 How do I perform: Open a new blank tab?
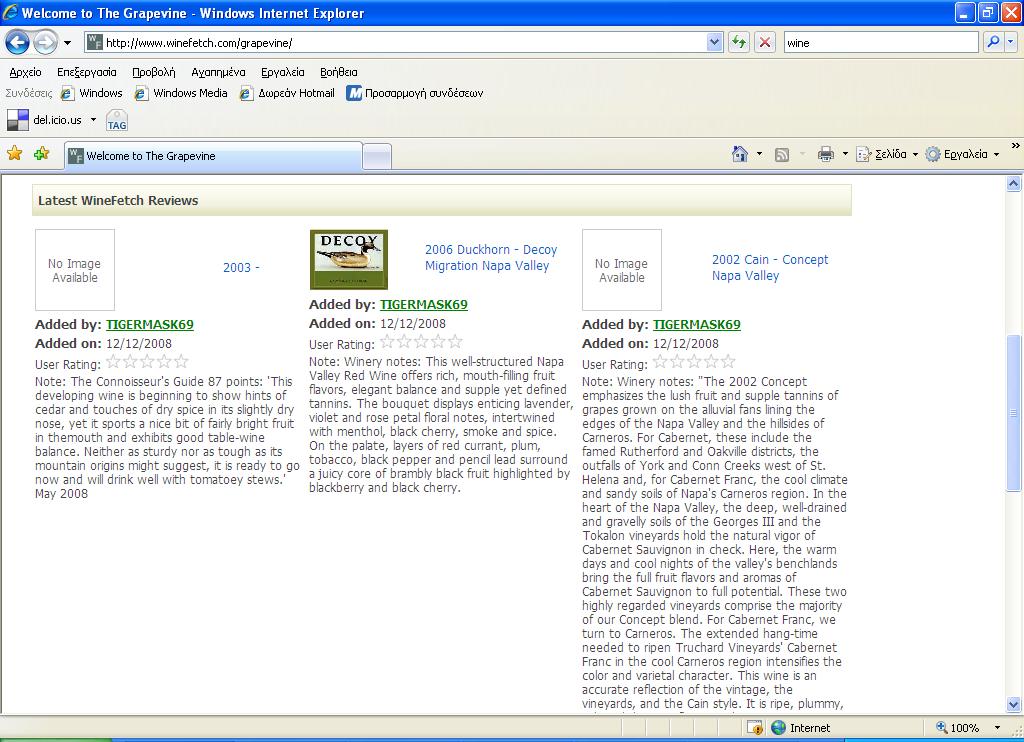point(377,157)
